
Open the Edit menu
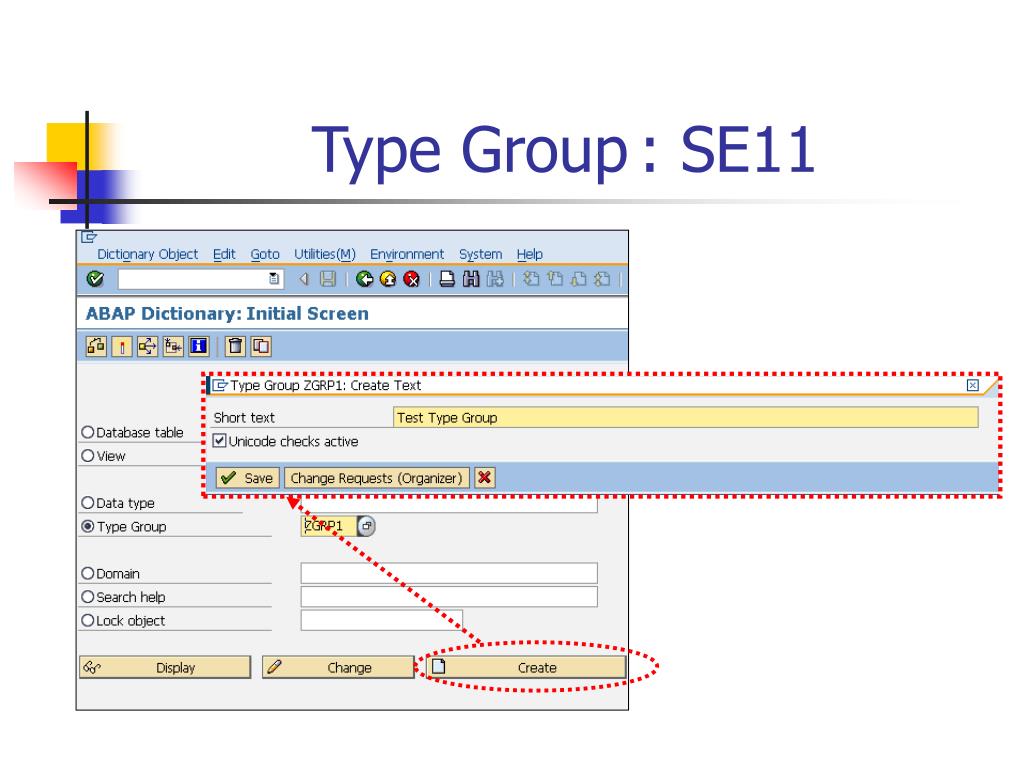224,254
